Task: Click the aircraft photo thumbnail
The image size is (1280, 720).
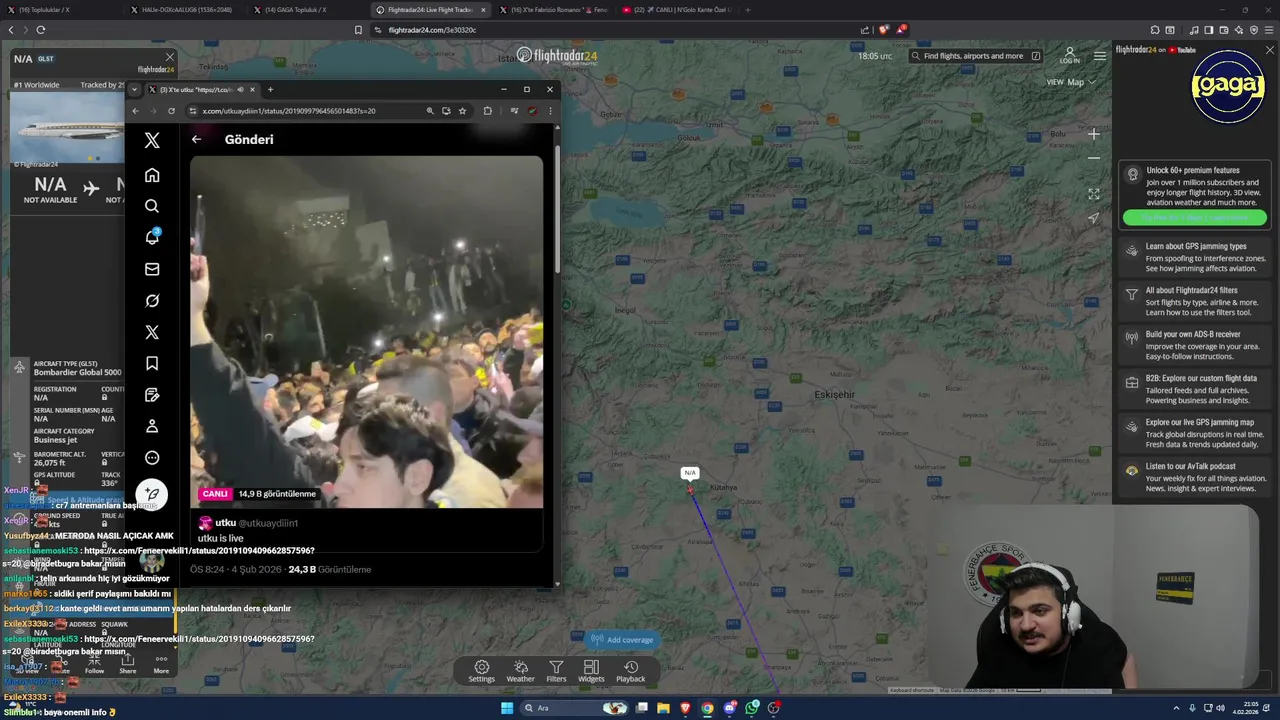Action: 68,126
